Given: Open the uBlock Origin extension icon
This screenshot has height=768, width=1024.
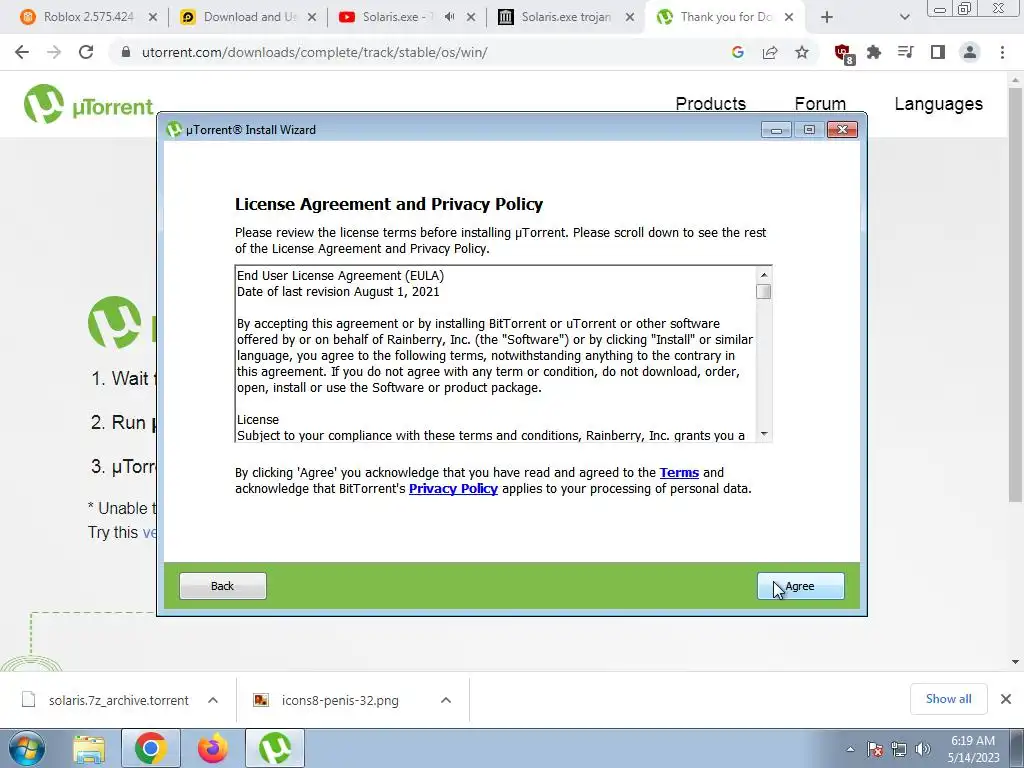Looking at the screenshot, I should pyautogui.click(x=844, y=54).
